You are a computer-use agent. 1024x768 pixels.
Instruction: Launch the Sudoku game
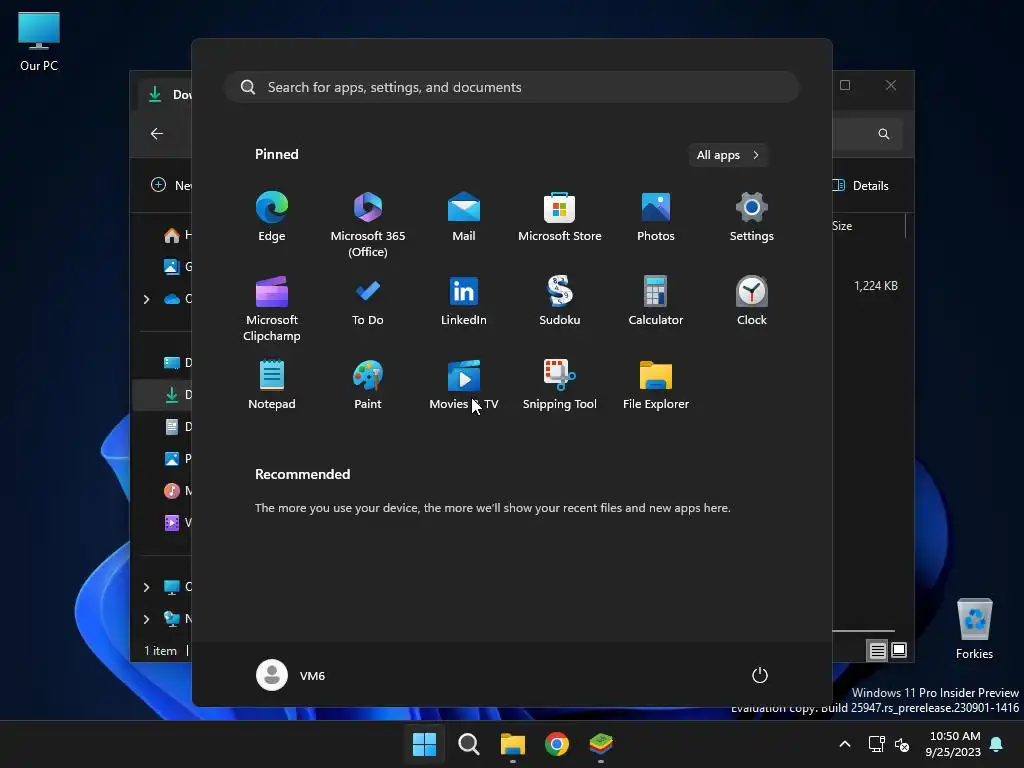pos(560,301)
